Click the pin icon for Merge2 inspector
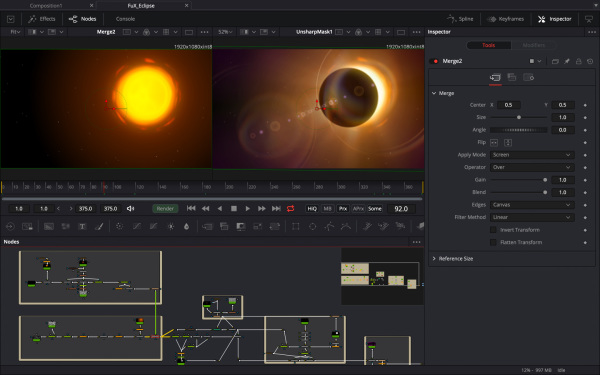 567,61
